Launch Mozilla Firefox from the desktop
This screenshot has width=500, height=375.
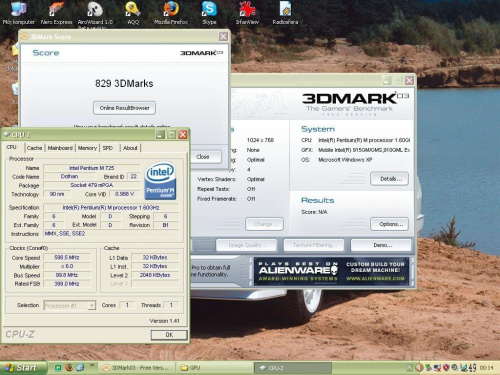(x=171, y=13)
